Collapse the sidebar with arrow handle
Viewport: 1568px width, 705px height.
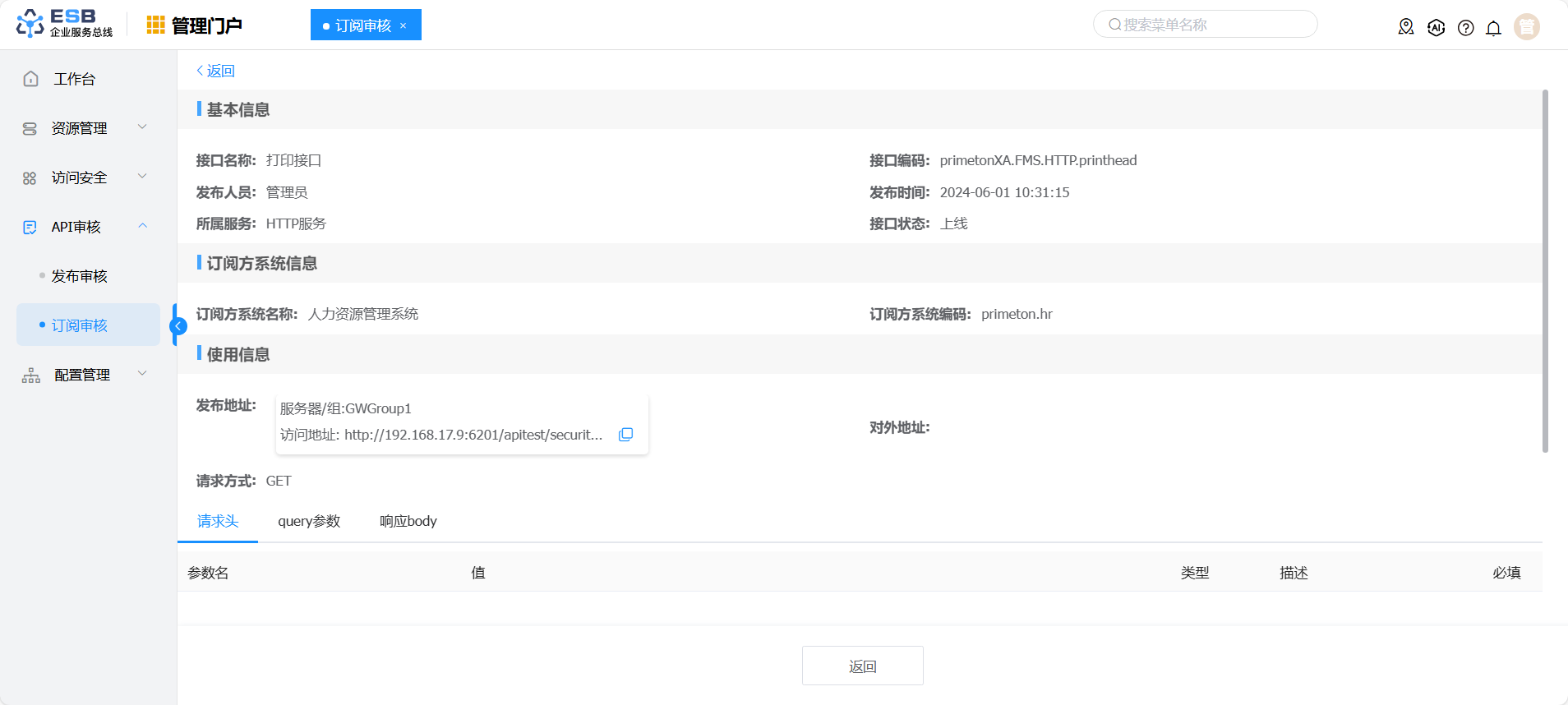(178, 326)
